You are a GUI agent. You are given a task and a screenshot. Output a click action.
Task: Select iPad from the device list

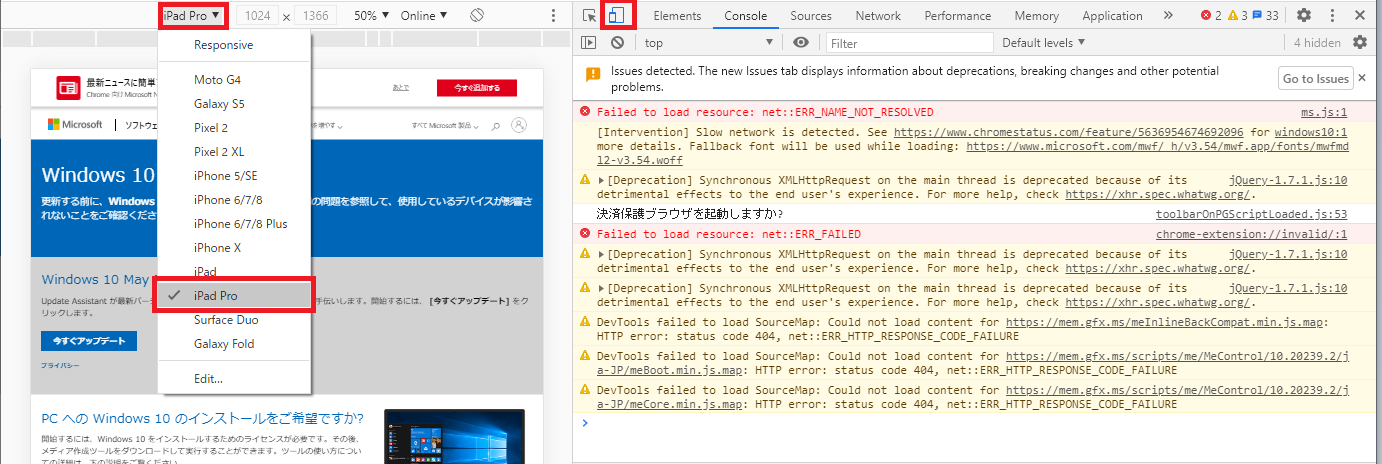[235, 271]
